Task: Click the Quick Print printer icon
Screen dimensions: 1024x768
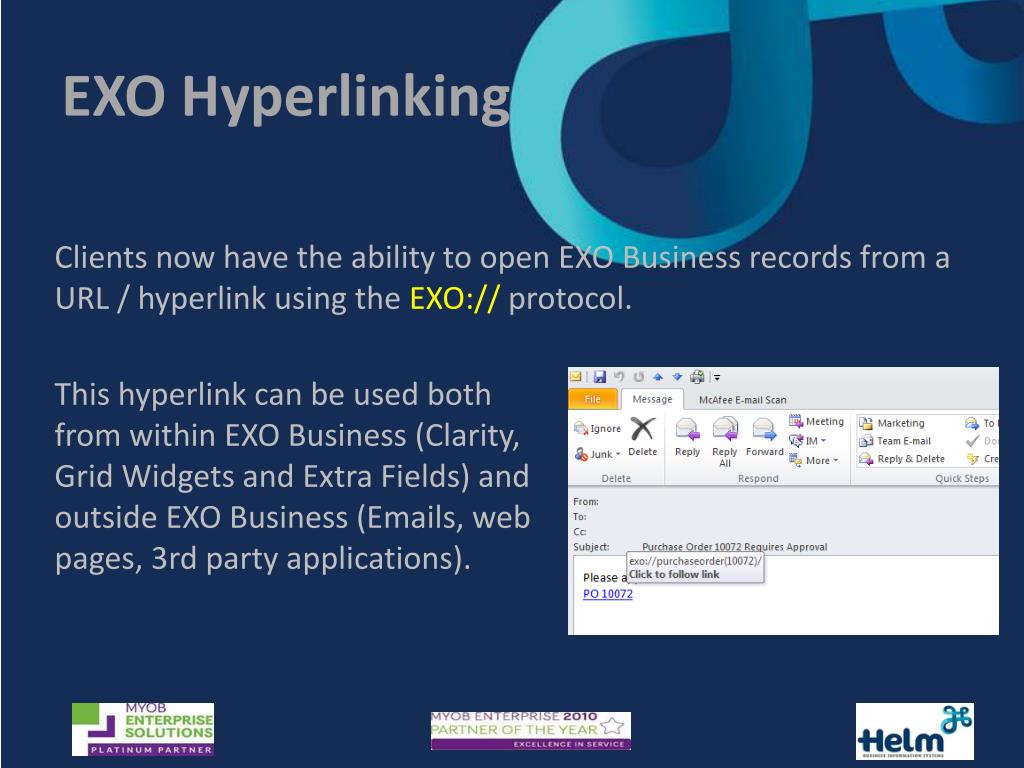Action: [x=697, y=377]
